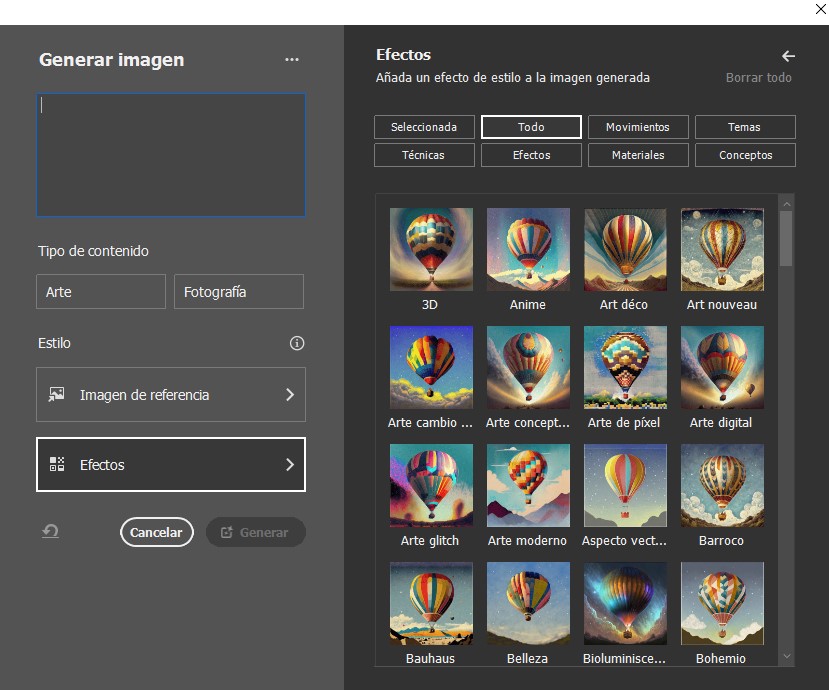Show only Seleccionada effects

(424, 127)
